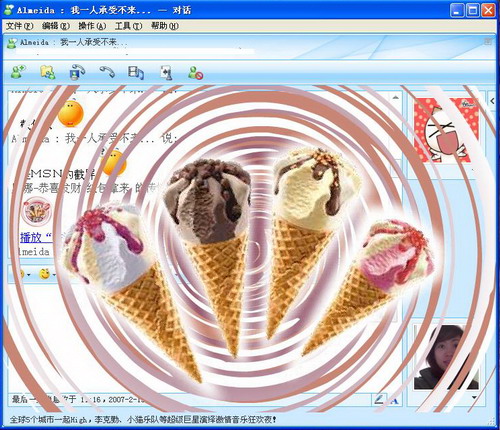Screen dimensions: 500x430
Task: Click the conversation scrollbar up arrow
Action: (x=395, y=98)
